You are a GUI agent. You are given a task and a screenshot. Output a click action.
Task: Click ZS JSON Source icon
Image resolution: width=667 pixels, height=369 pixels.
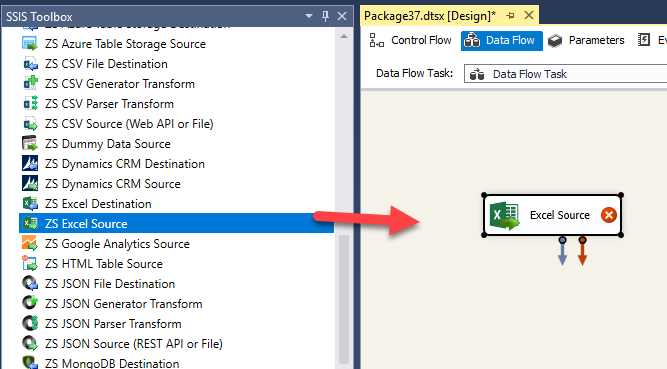30,344
